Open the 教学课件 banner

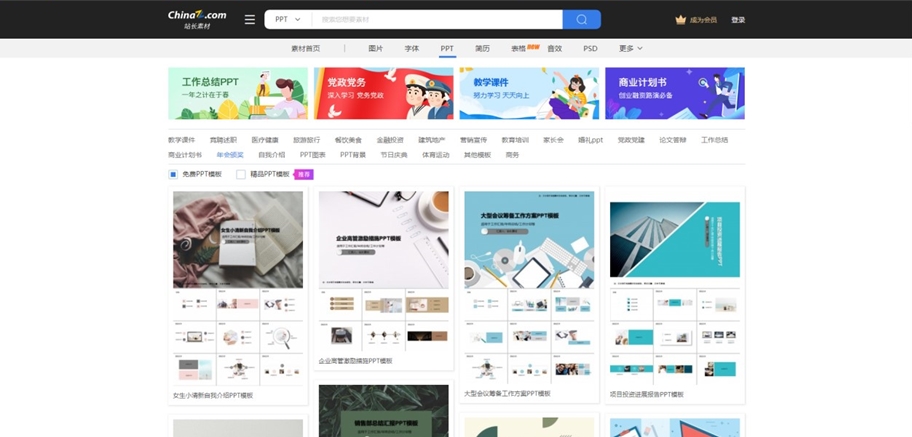(x=528, y=93)
